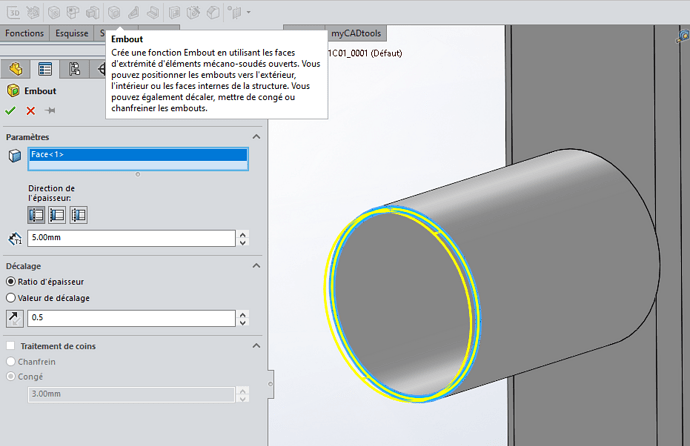Cancel the Embout with red X
Image resolution: width=690 pixels, height=446 pixels.
coord(30,110)
